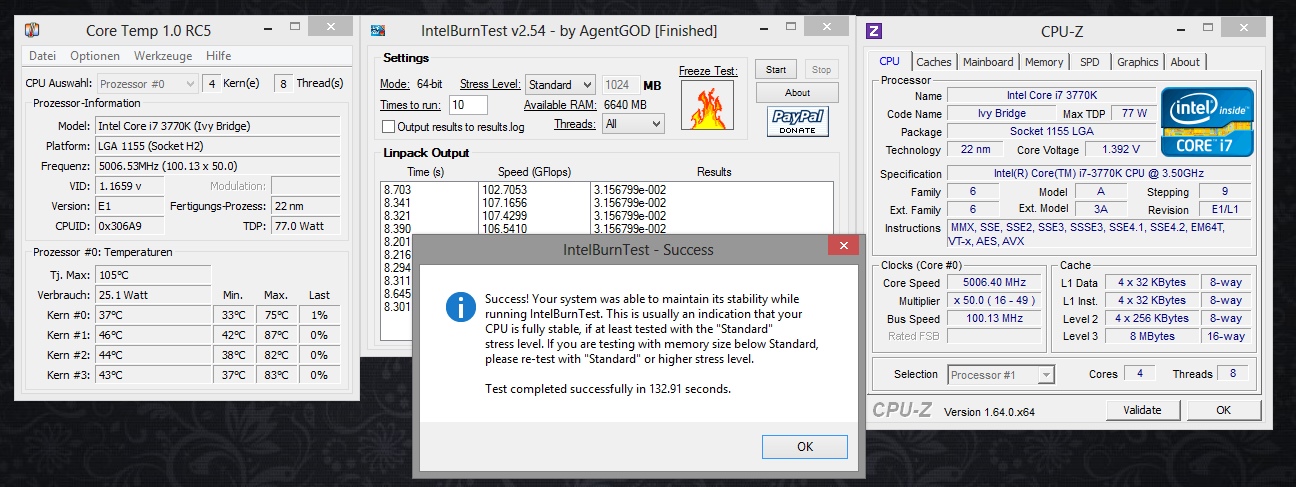Click the Freeze Test flame image
This screenshot has width=1296, height=487.
pyautogui.click(x=708, y=104)
